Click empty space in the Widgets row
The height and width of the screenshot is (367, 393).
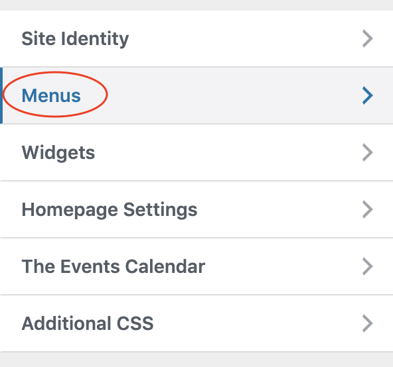coord(227,153)
